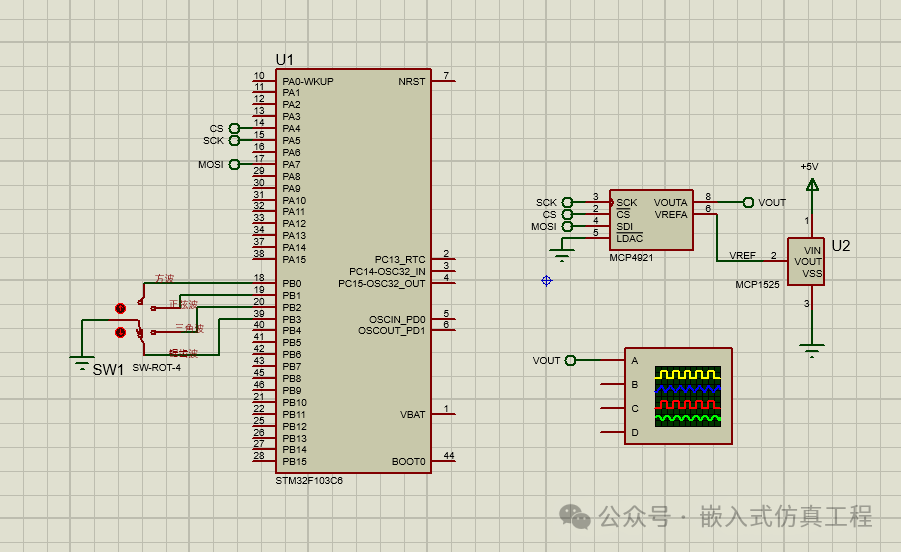901x552 pixels.
Task: Click the PB15 pin label
Action: (x=294, y=462)
